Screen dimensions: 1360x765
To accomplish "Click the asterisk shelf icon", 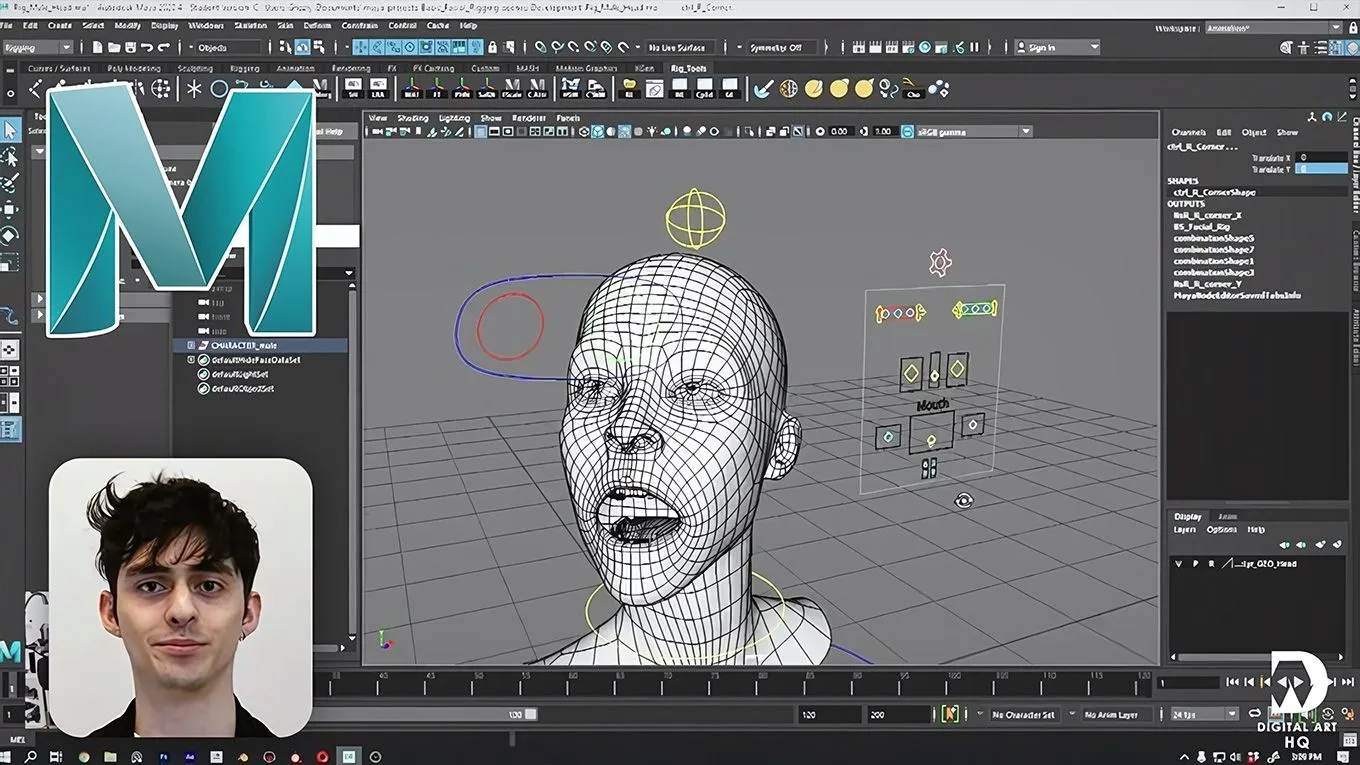I will point(194,89).
